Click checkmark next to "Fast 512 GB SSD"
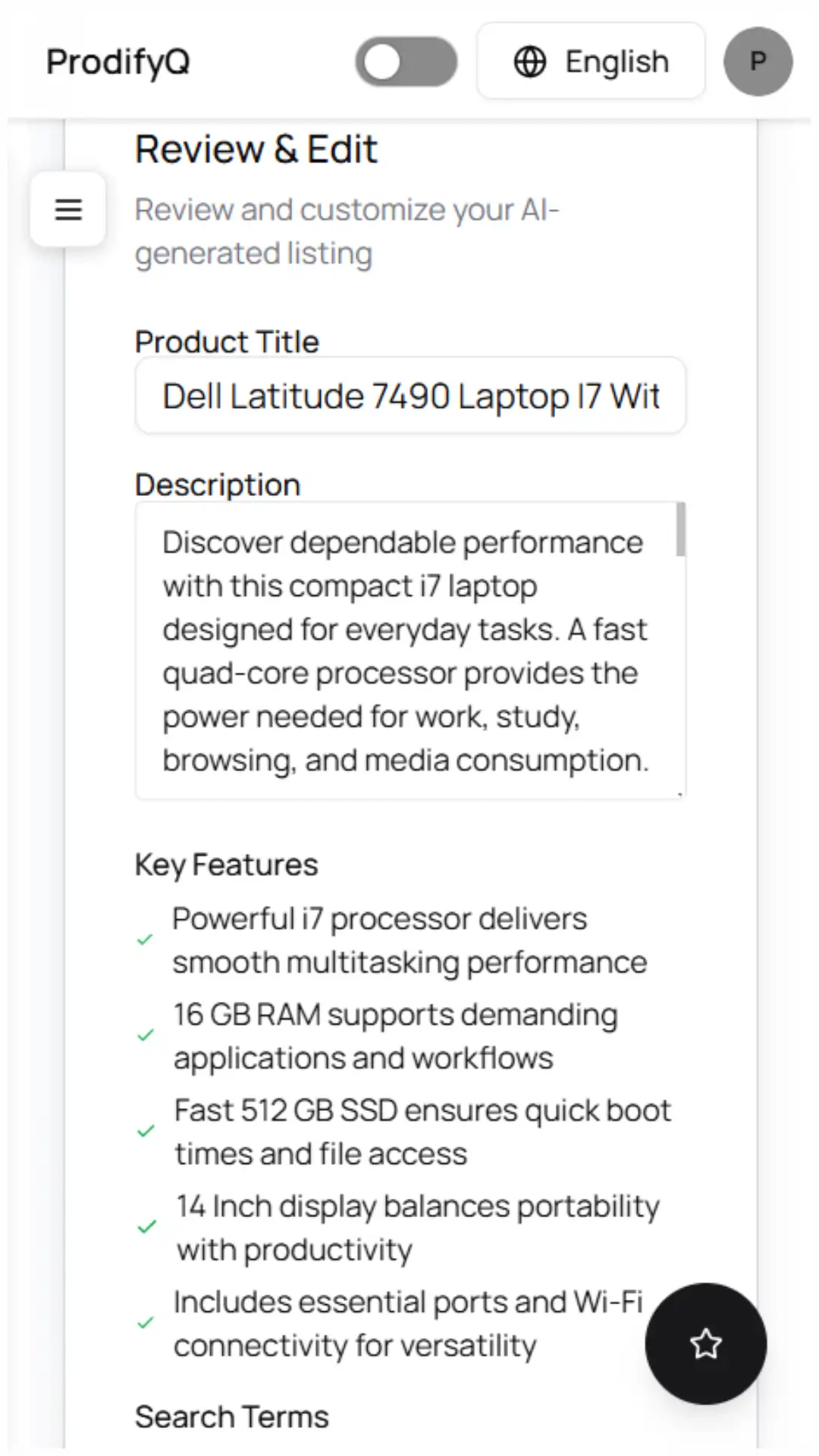 146,1131
